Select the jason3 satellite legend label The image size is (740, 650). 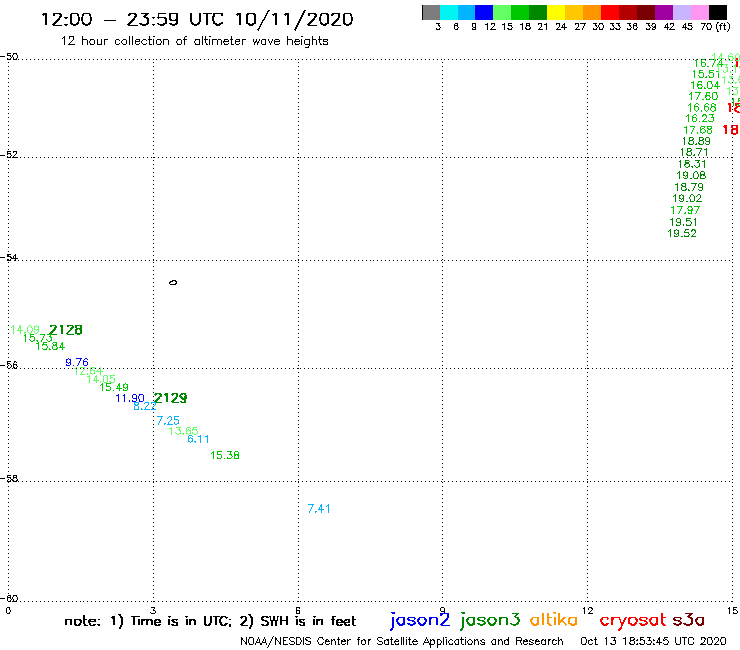click(490, 620)
